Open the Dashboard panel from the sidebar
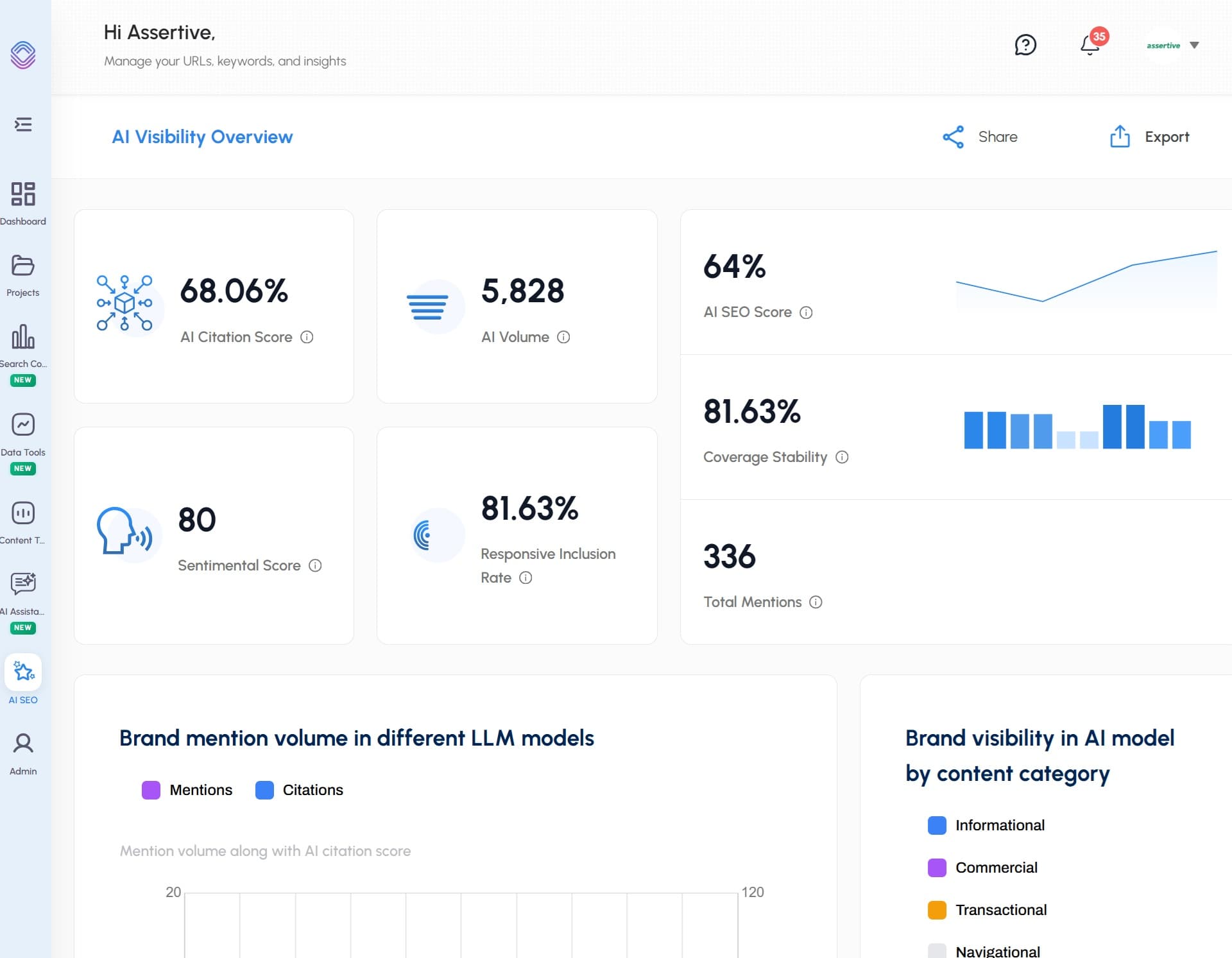The width and height of the screenshot is (1232, 958). coord(24,202)
